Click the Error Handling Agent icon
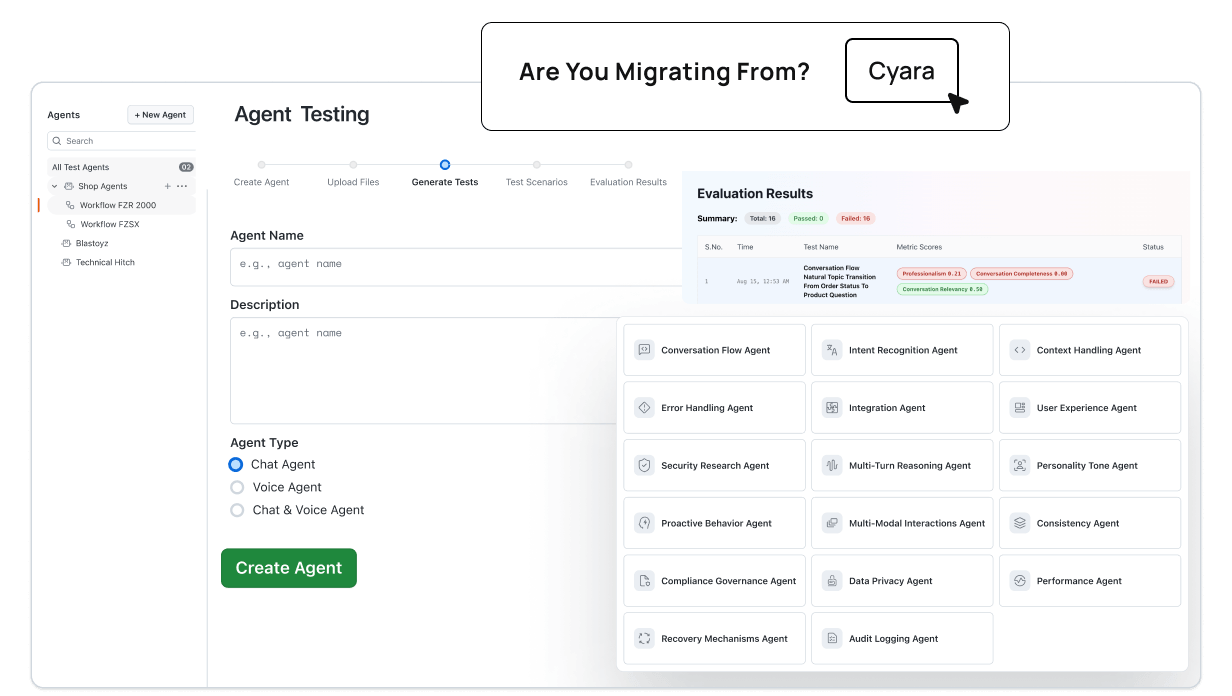1232x696 pixels. [644, 408]
